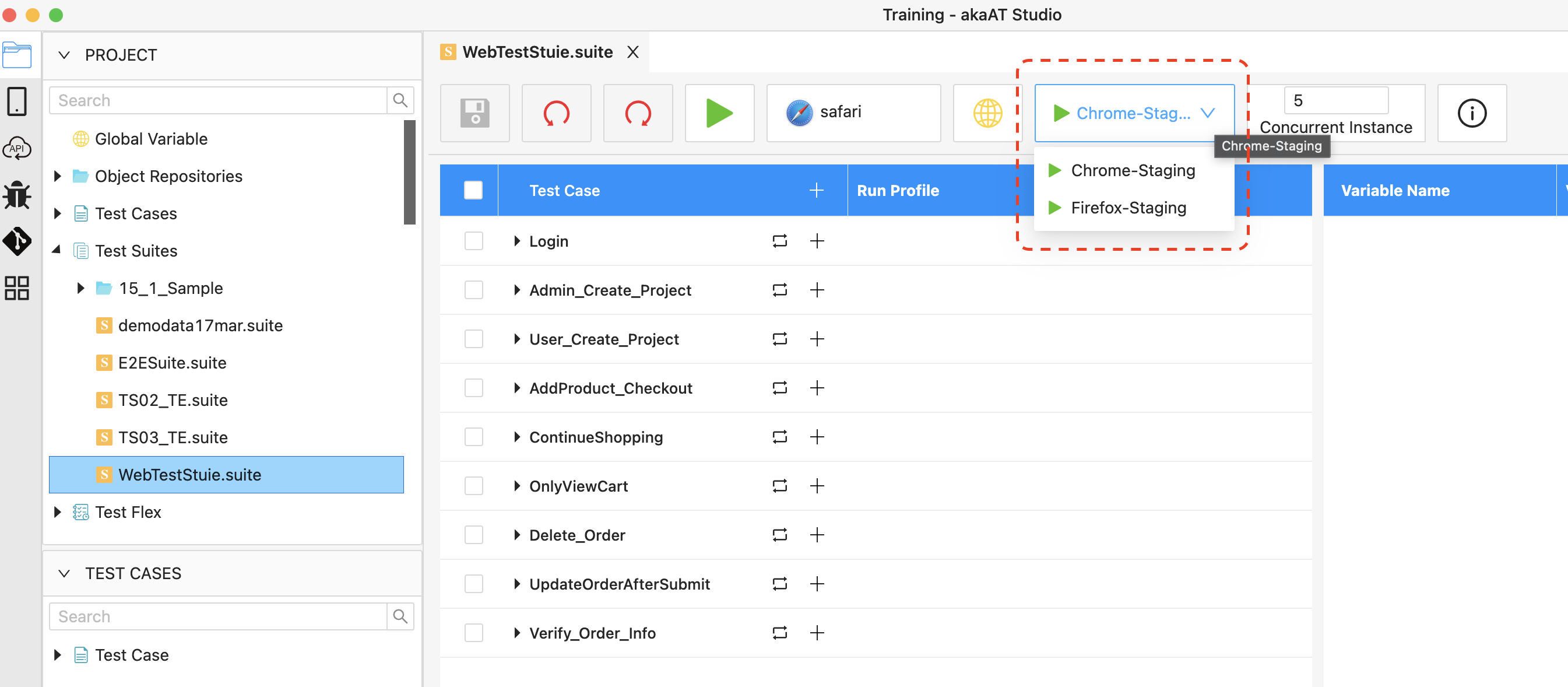The height and width of the screenshot is (687, 1568).
Task: Check the Admin_Create_Project checkbox
Action: 473,290
